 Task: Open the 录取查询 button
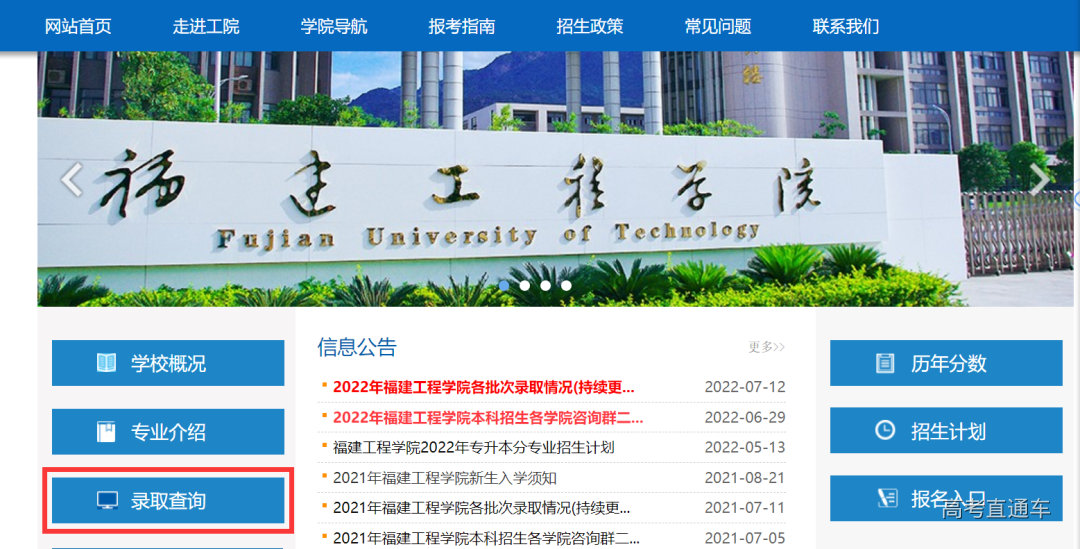[168, 501]
